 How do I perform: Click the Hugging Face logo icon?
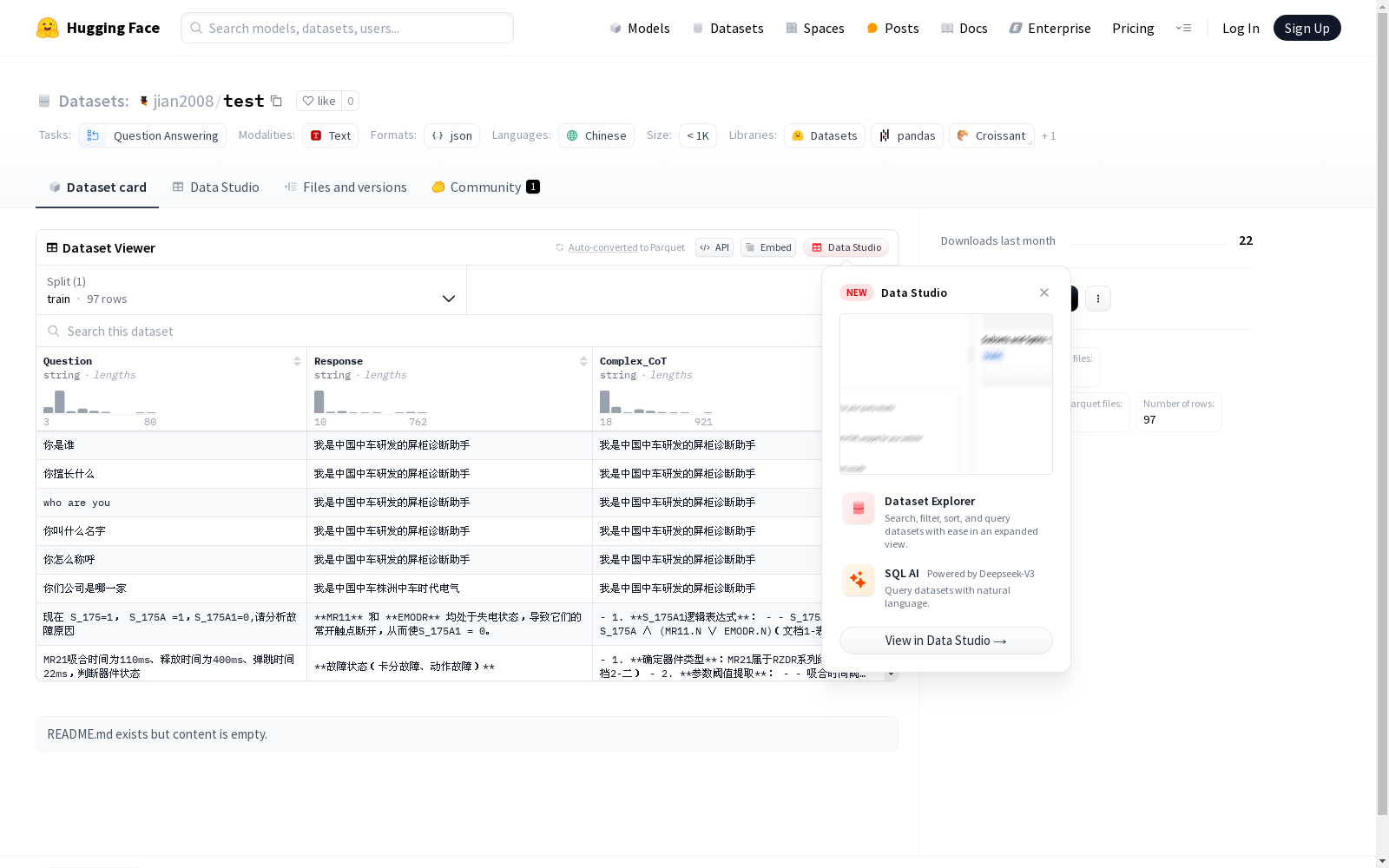(x=48, y=28)
